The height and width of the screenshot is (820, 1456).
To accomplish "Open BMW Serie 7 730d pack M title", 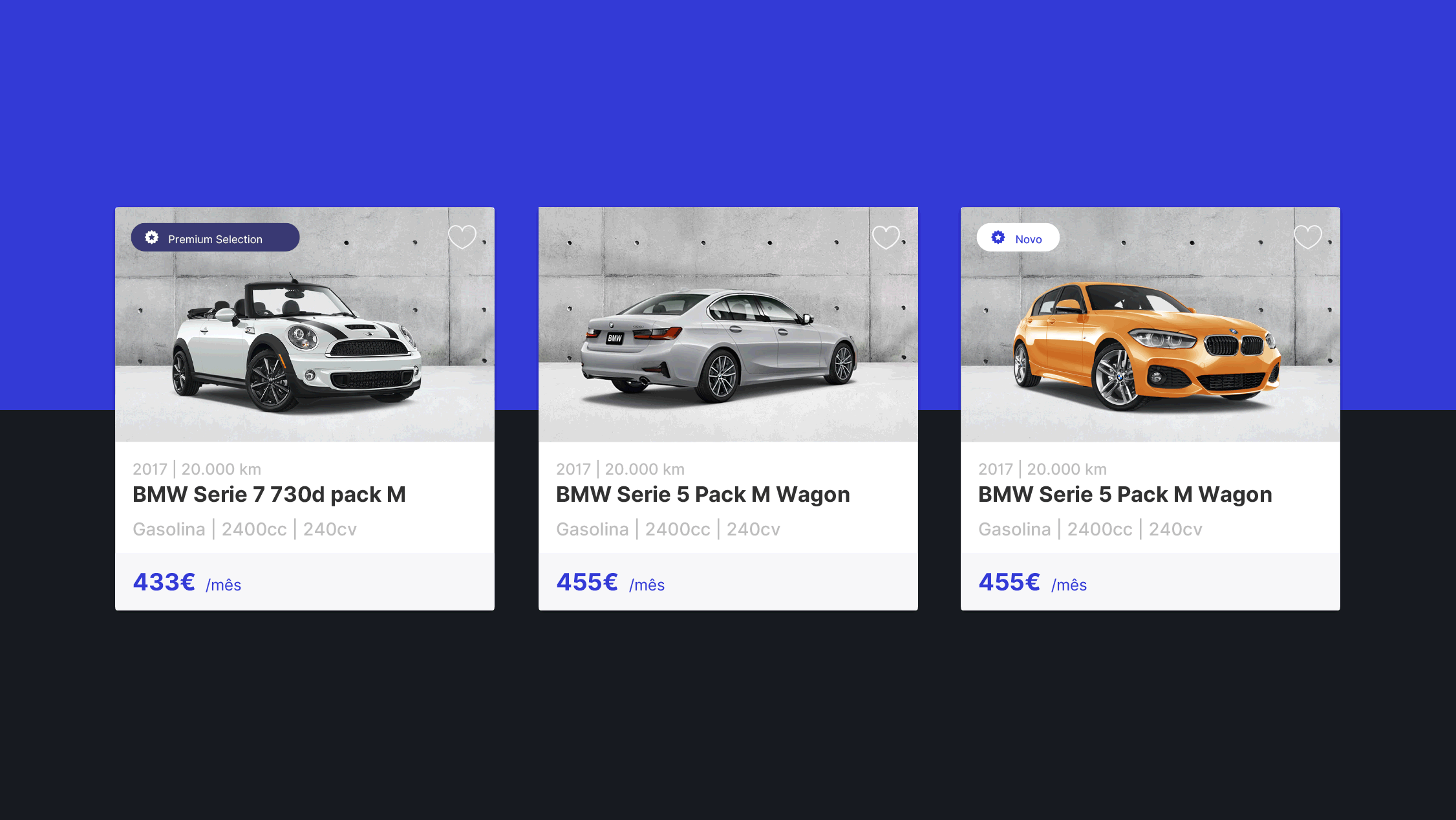I will pyautogui.click(x=269, y=495).
